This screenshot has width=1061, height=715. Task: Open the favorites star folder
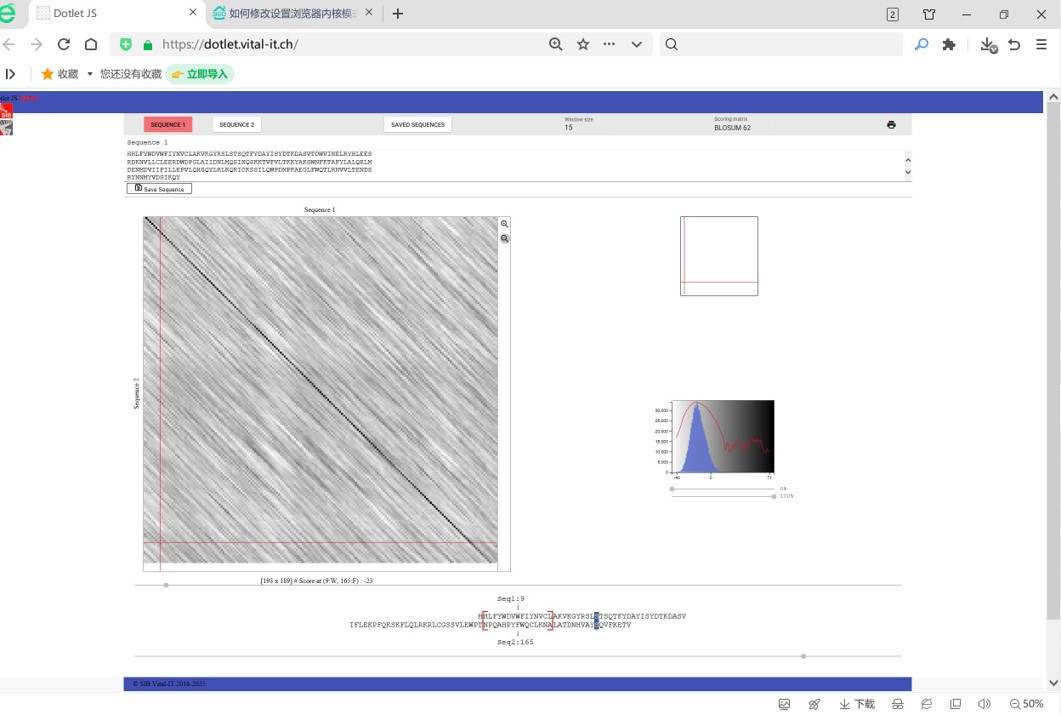click(x=60, y=74)
